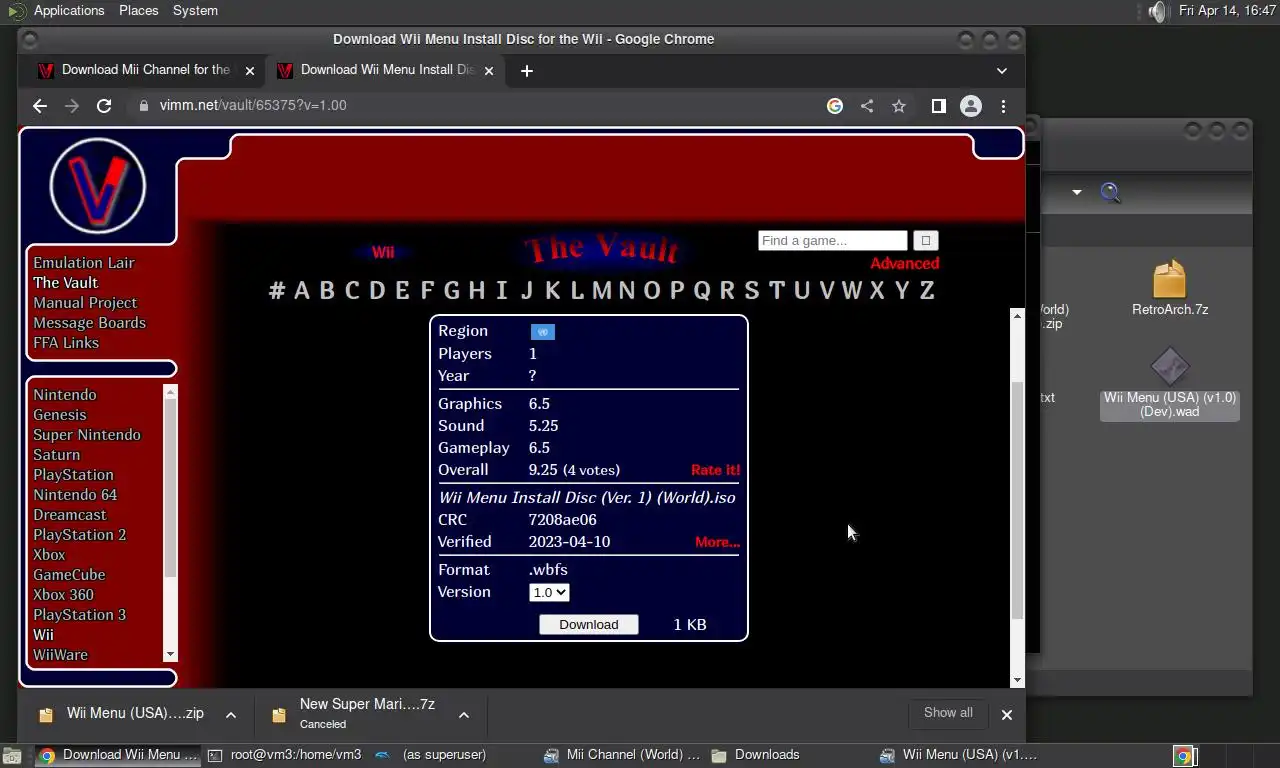Reload the vimm.net page
Image resolution: width=1280 pixels, height=768 pixels.
click(x=104, y=105)
